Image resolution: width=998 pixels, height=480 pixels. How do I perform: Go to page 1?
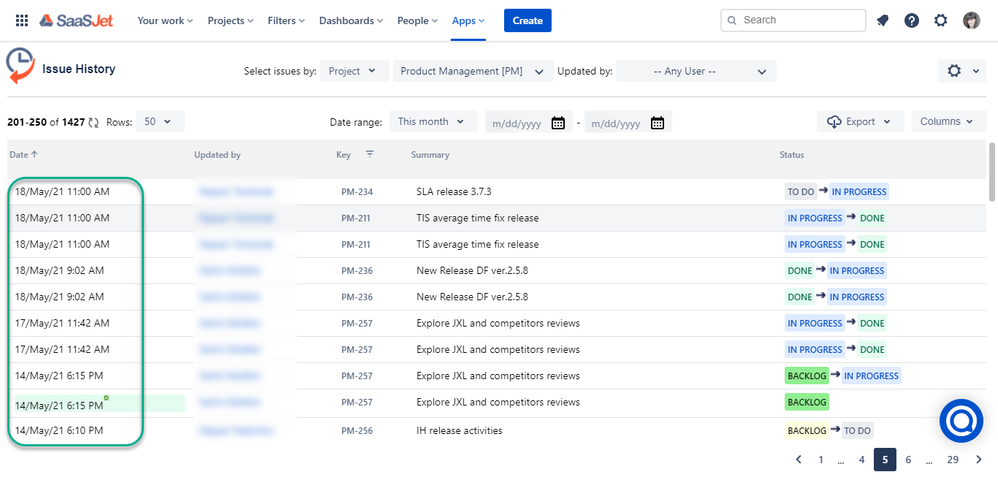pyautogui.click(x=821, y=460)
